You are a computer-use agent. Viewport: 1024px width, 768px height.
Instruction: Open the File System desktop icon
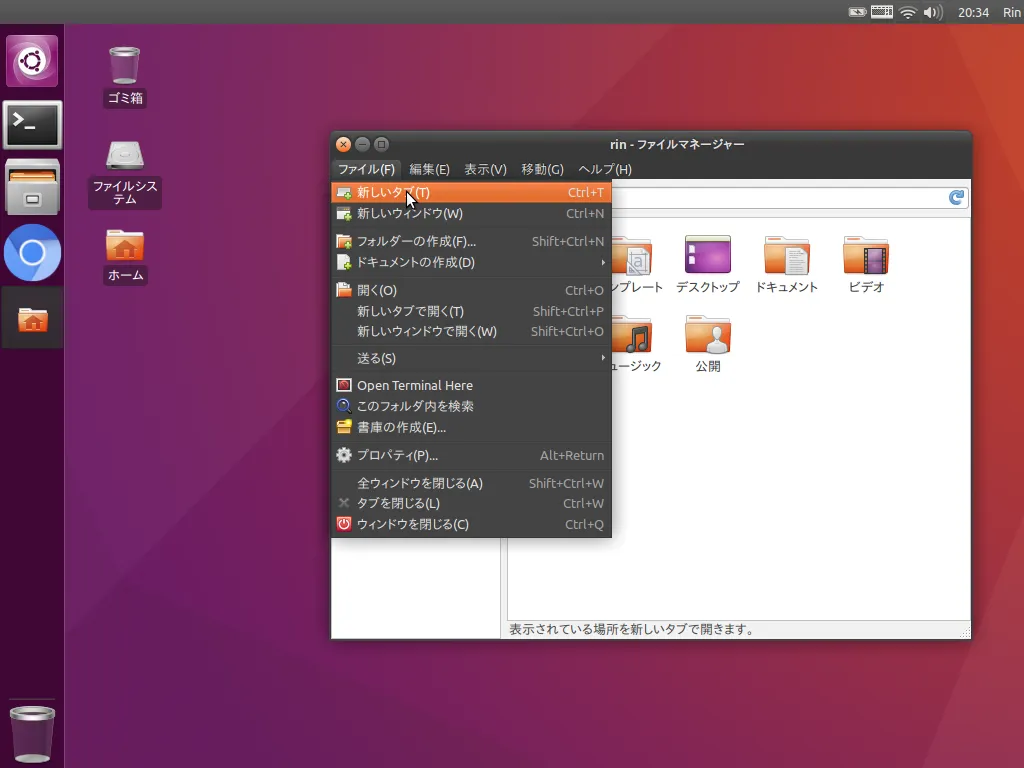[124, 156]
